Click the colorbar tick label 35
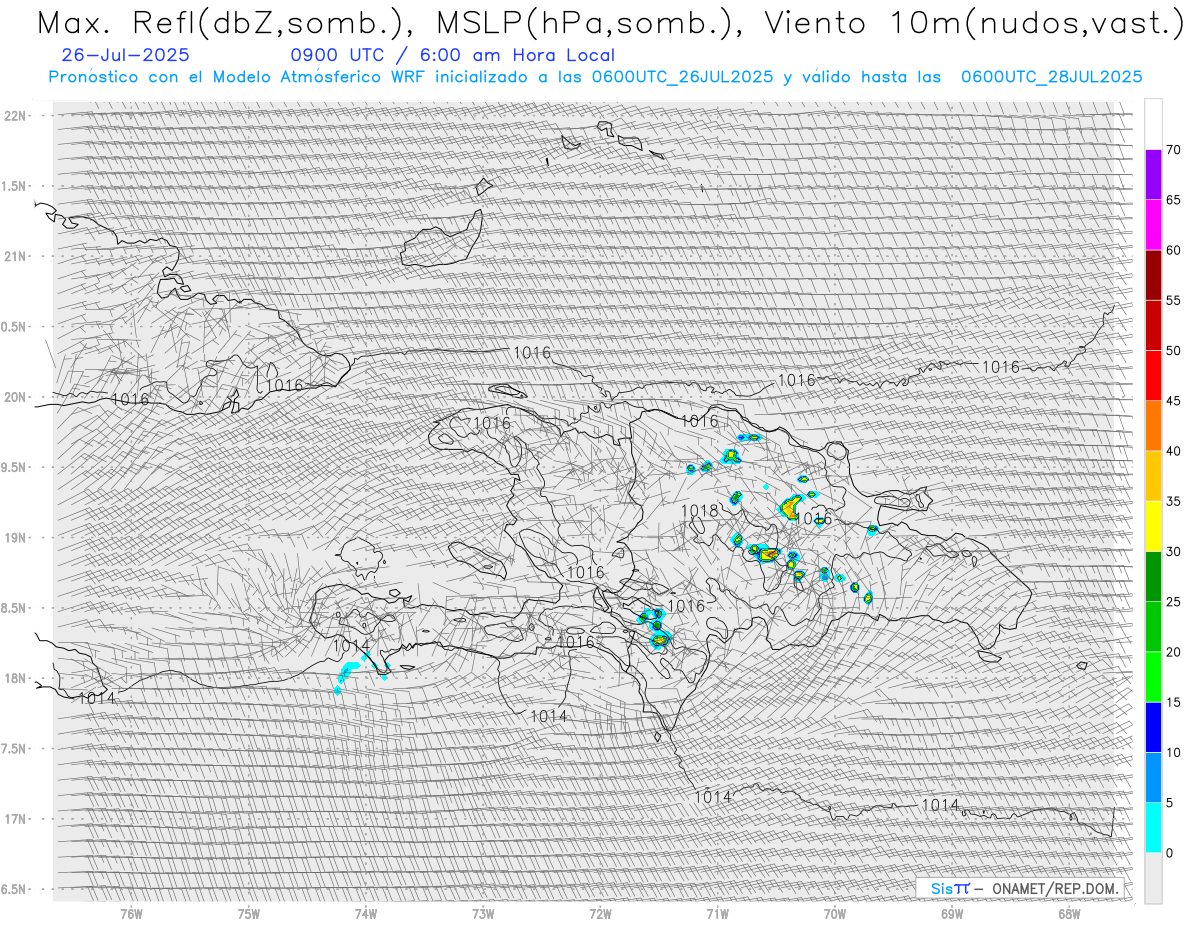The height and width of the screenshot is (927, 1200). point(1173,501)
